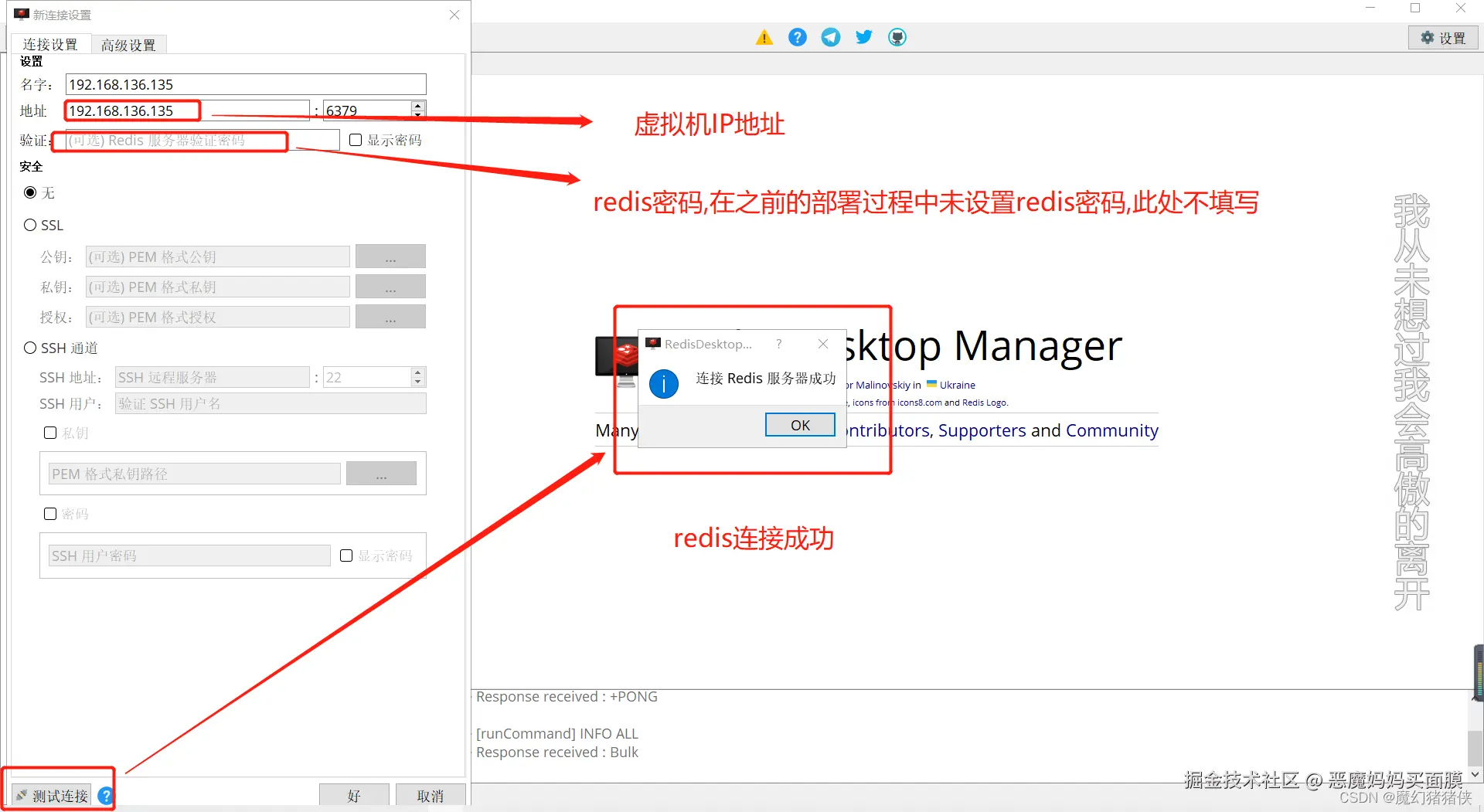Open the Community link
Image resolution: width=1484 pixels, height=812 pixels.
point(1111,430)
